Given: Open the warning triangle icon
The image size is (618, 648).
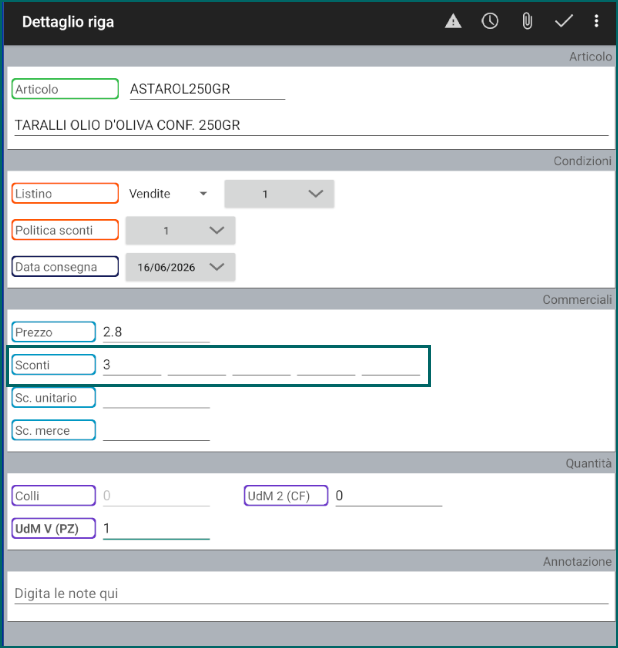Looking at the screenshot, I should tap(453, 21).
